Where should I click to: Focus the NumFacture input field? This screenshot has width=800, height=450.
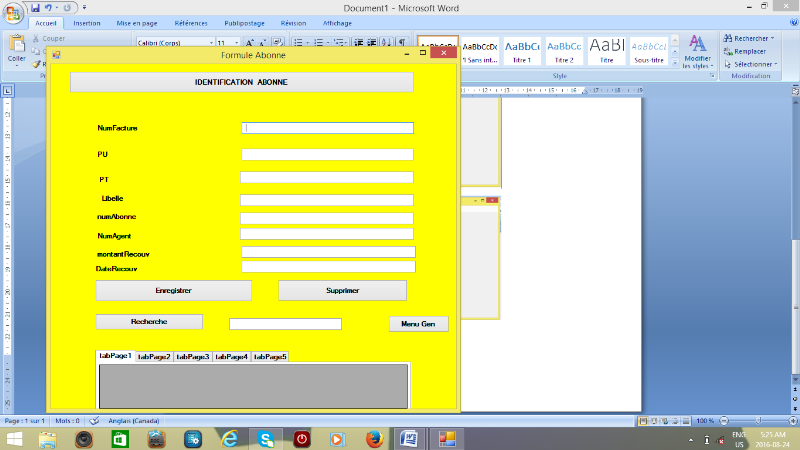pyautogui.click(x=328, y=128)
